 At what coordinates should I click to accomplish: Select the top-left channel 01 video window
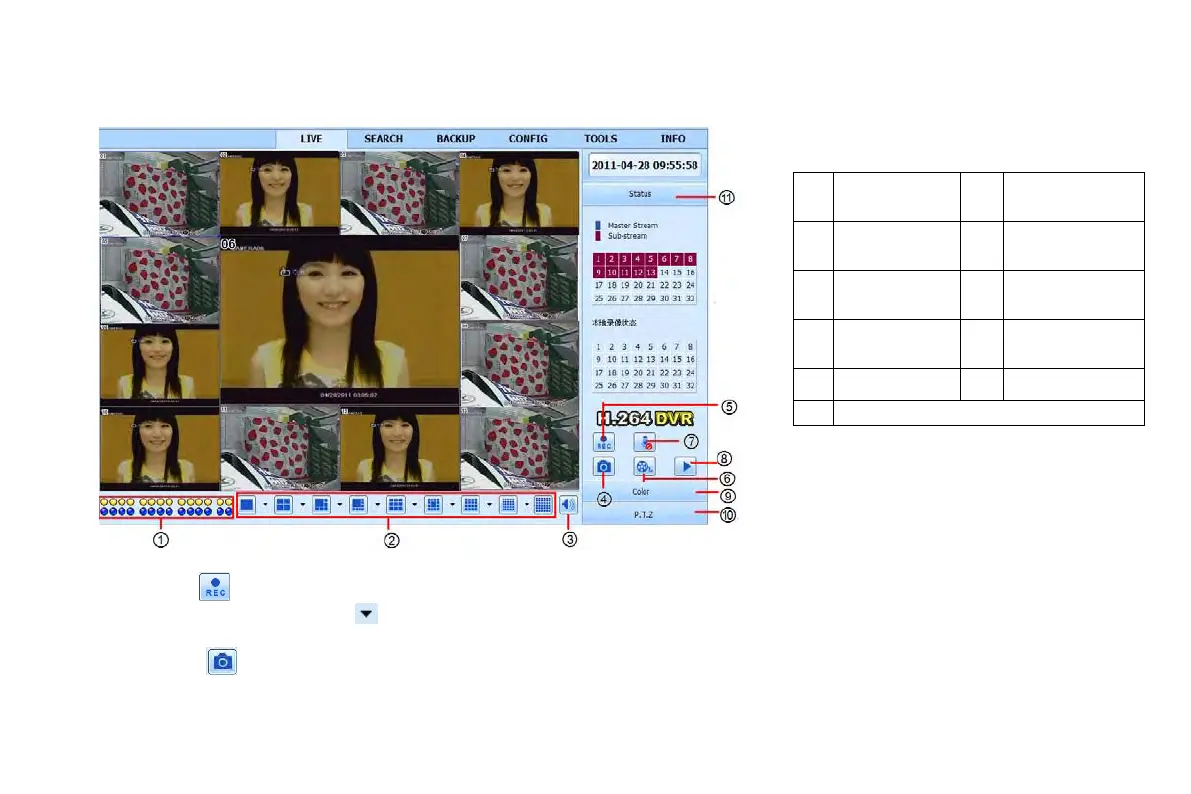160,193
